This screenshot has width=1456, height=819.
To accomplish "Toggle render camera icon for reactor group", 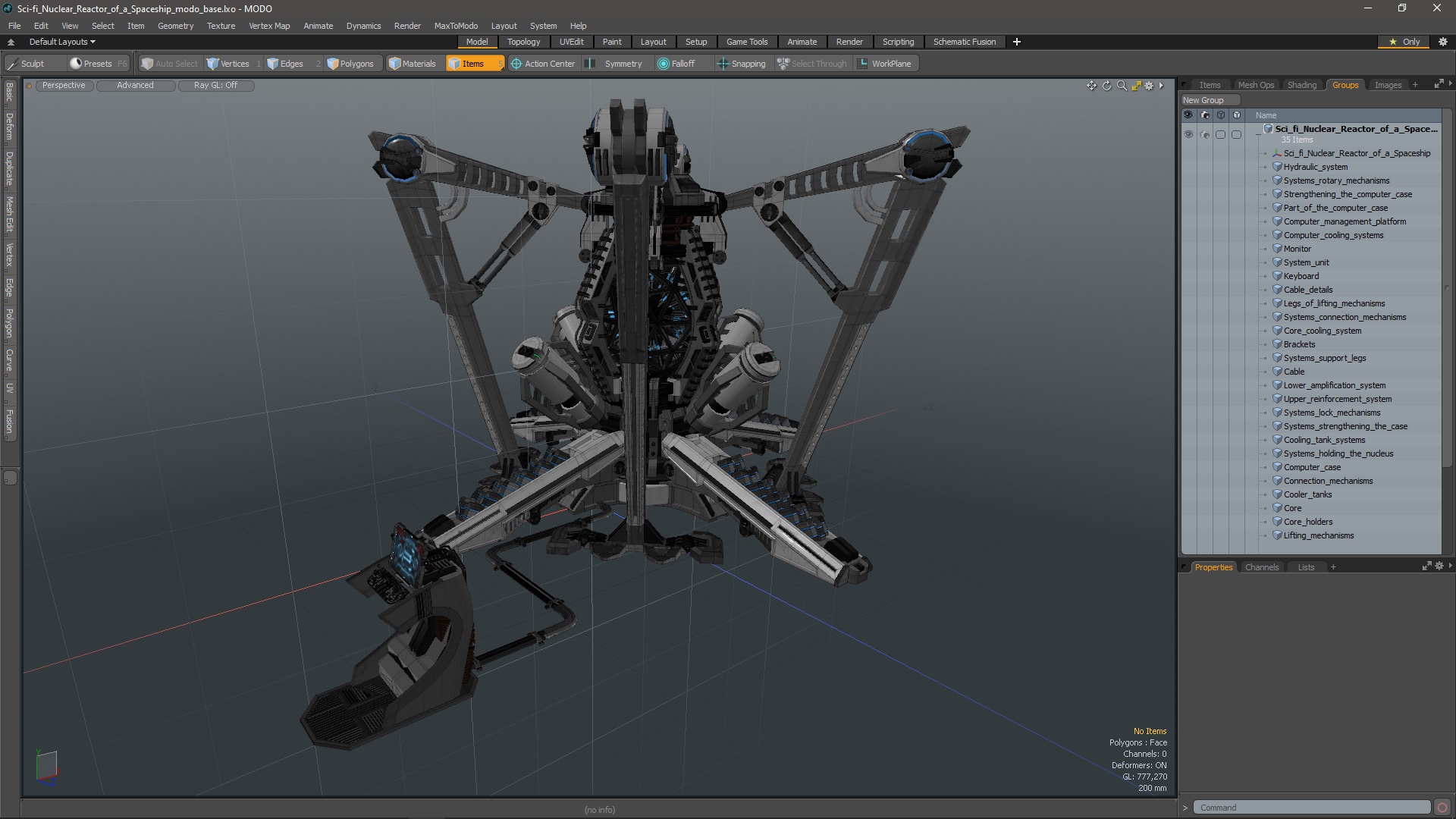I will pyautogui.click(x=1204, y=134).
